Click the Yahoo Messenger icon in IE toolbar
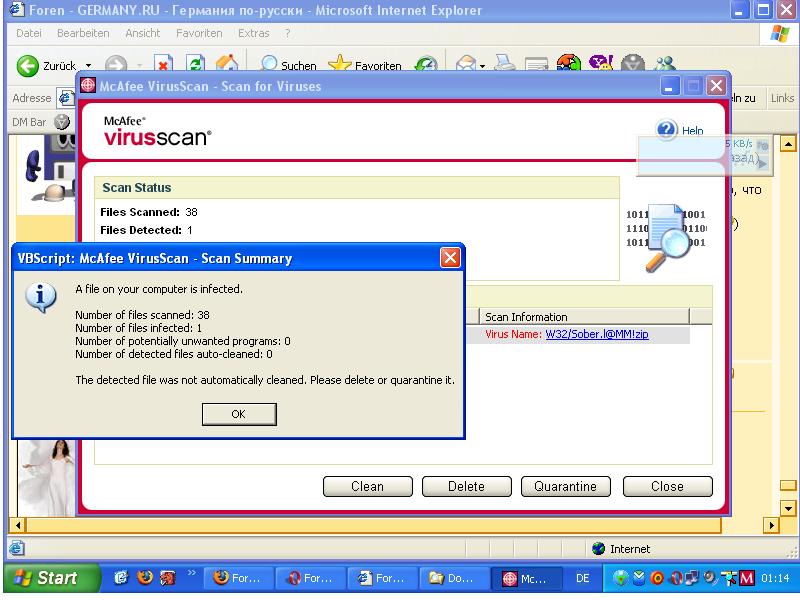Viewport: 800px width, 600px height. [601, 64]
